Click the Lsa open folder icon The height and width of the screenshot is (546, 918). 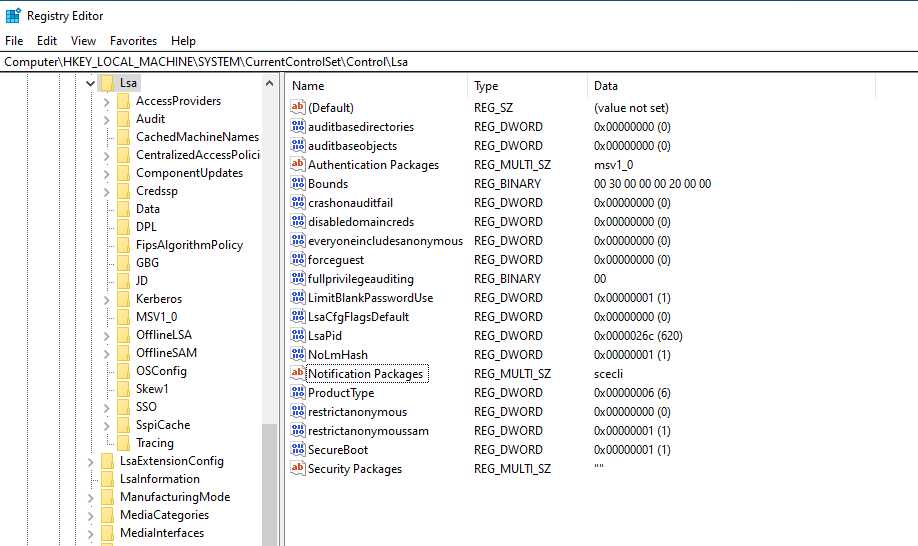[x=107, y=83]
